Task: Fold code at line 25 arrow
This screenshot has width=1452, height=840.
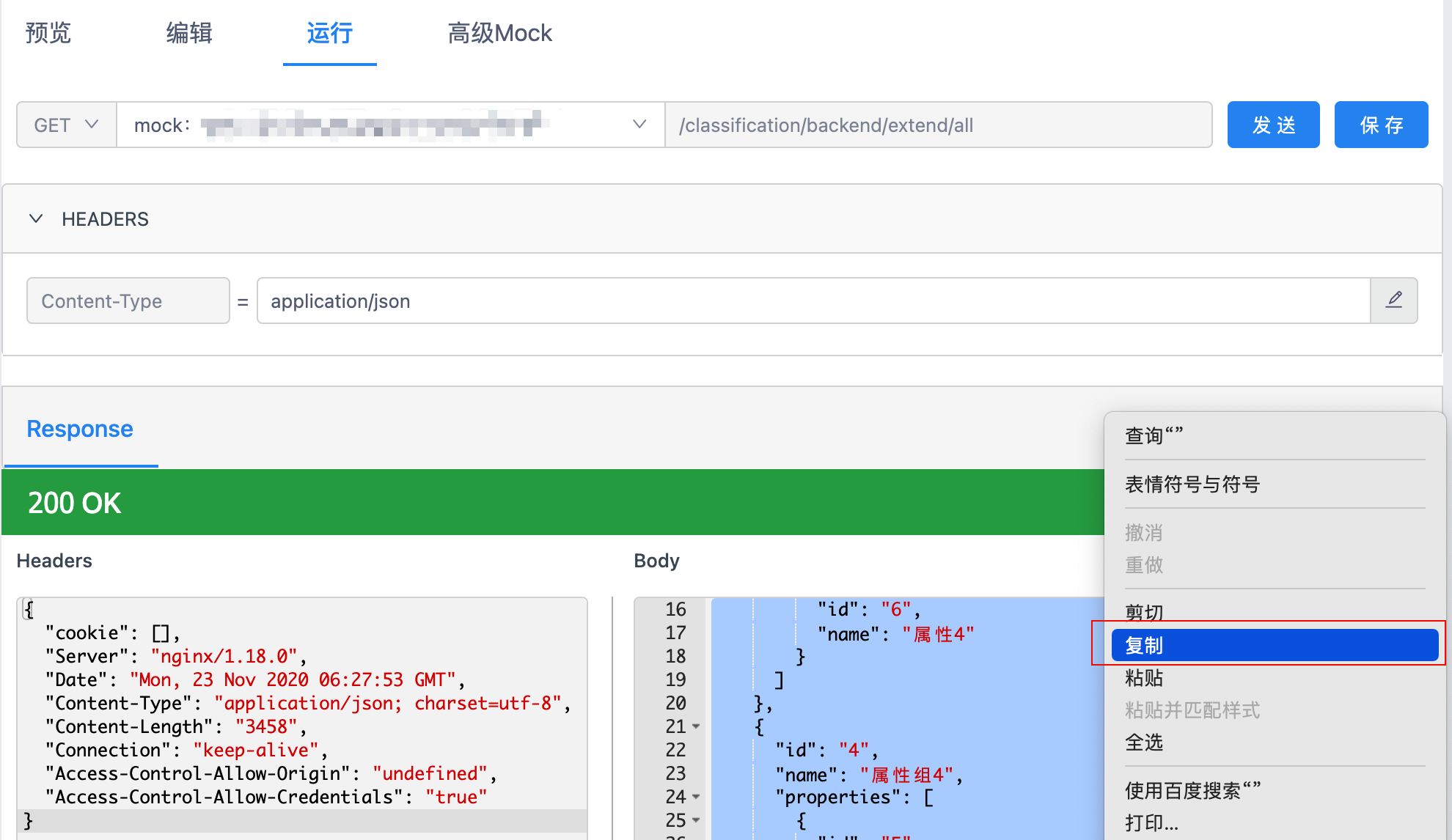Action: click(696, 820)
